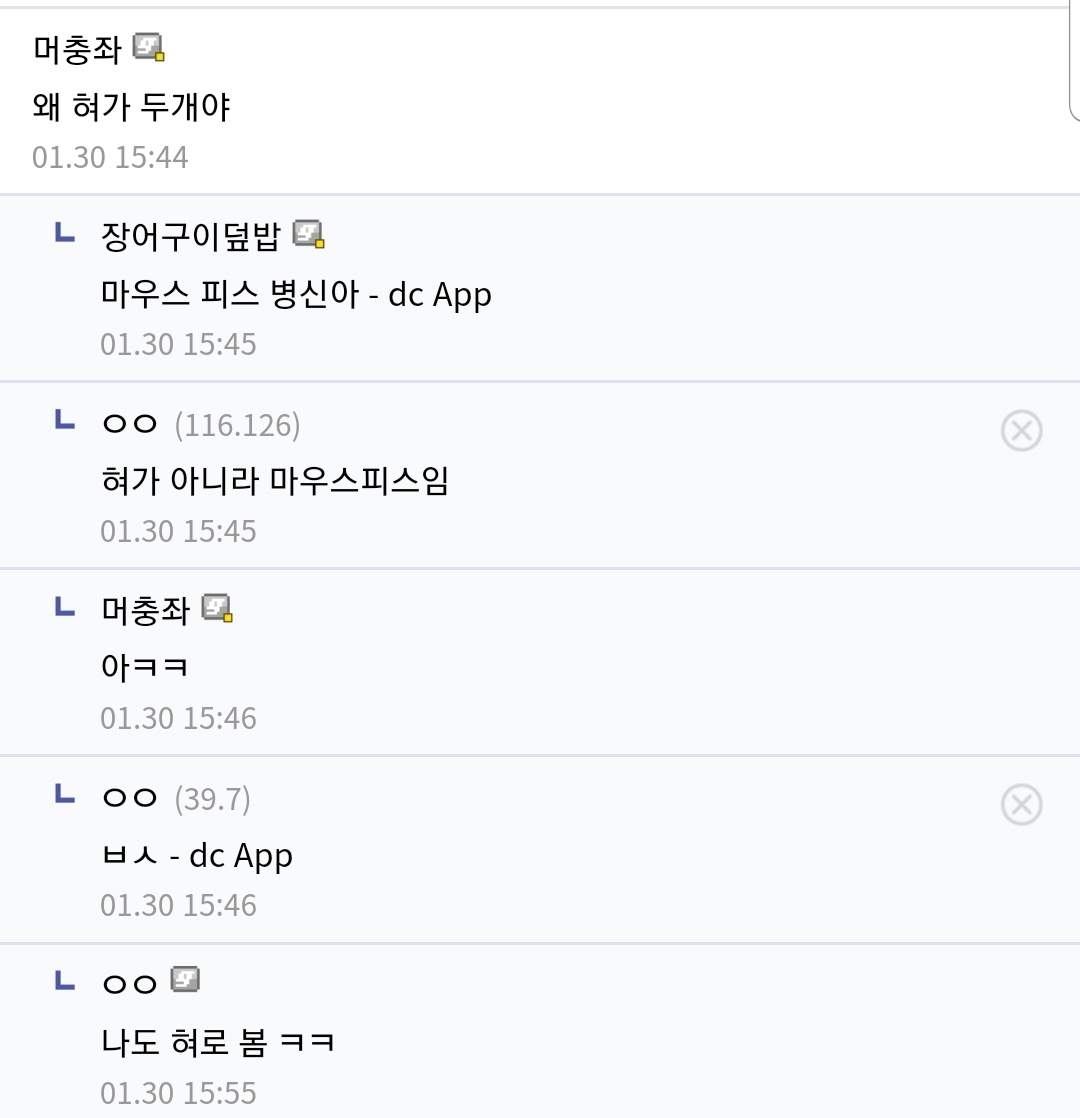Click the timestamp 01.30 15:44

[x=110, y=158]
